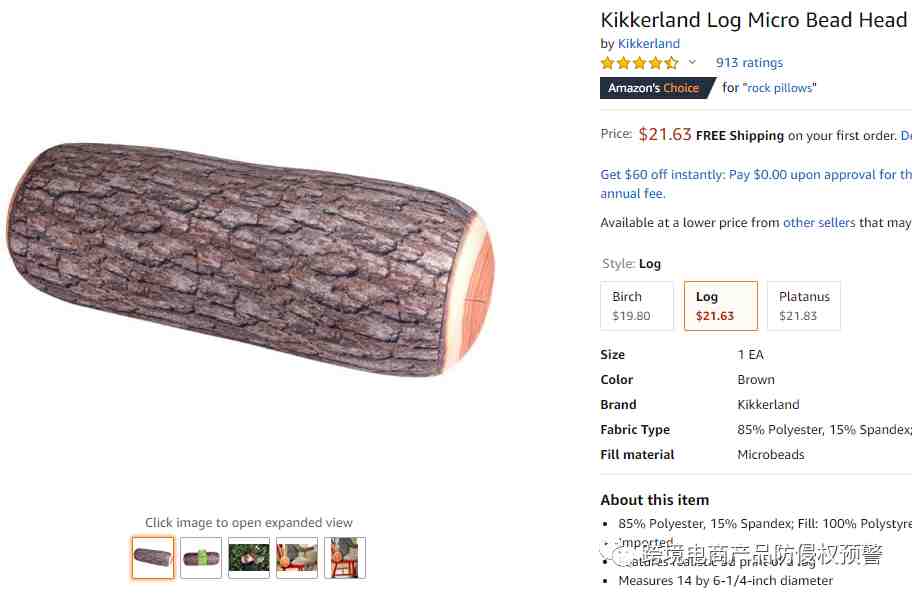
Task: Select the Log style at $21.63
Action: coord(720,306)
